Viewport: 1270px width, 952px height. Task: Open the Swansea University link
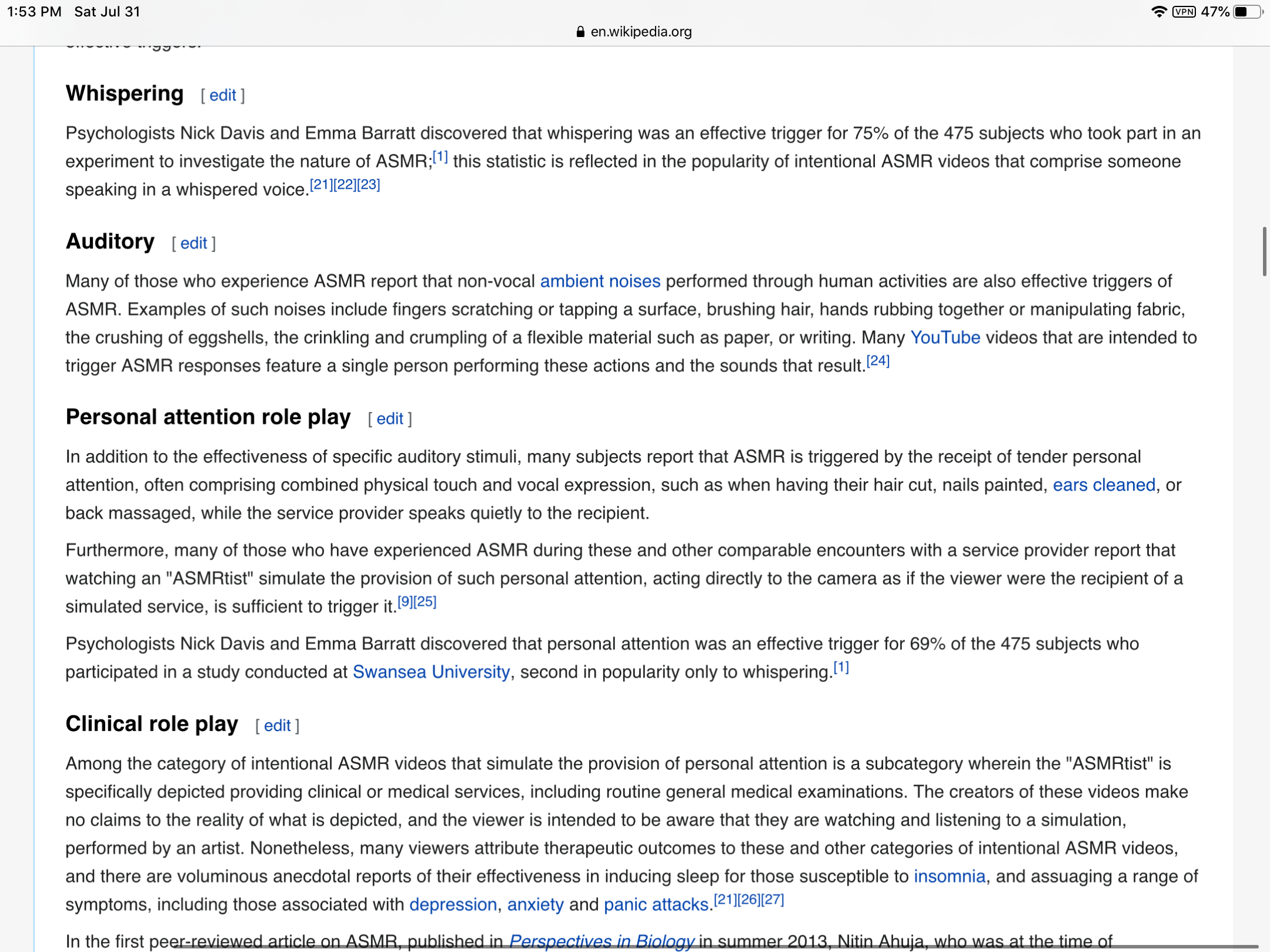431,672
